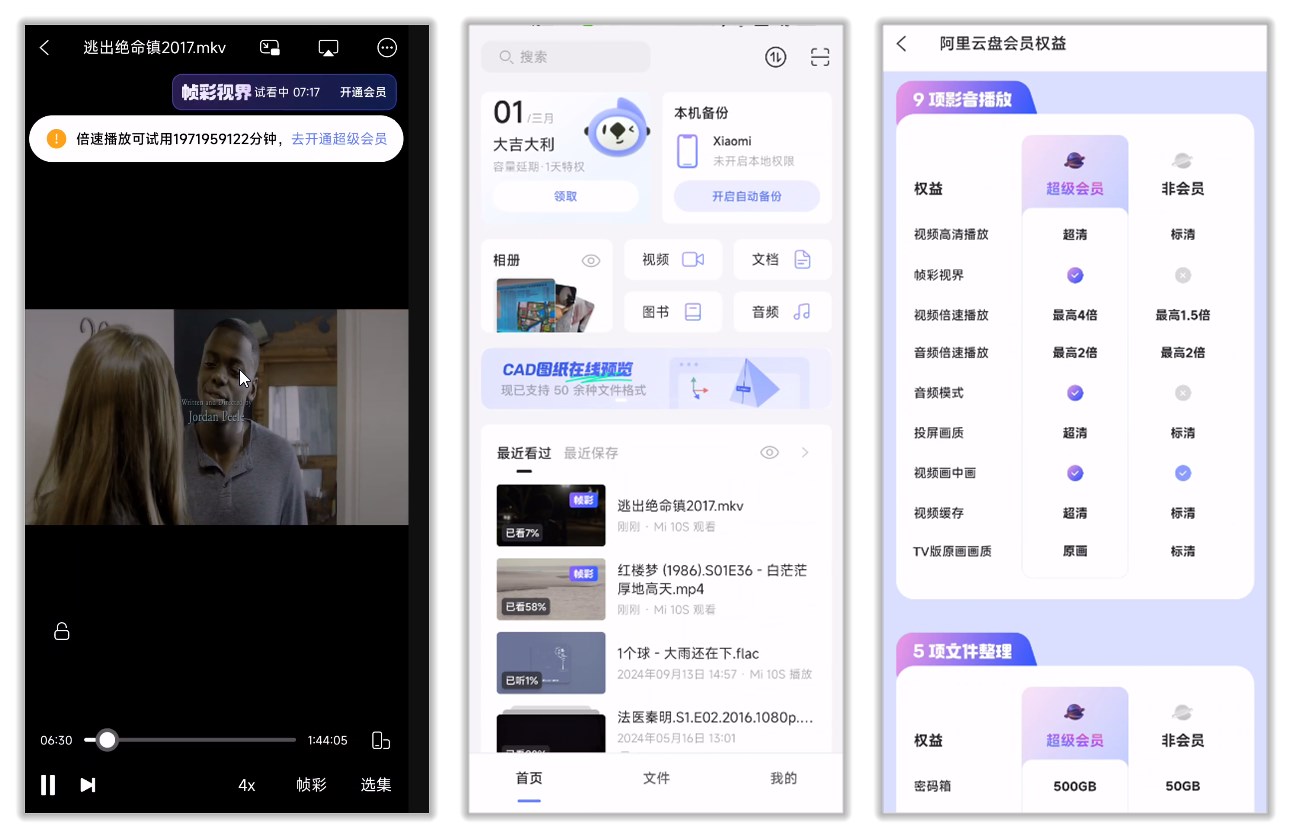Select 超级会员 column in 文件整理 table

click(1075, 725)
